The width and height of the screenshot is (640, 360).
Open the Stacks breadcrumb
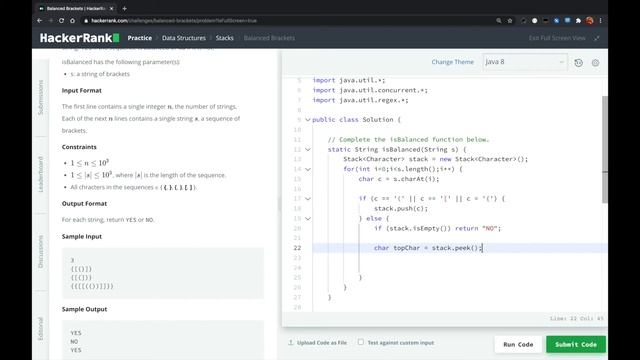click(x=224, y=38)
